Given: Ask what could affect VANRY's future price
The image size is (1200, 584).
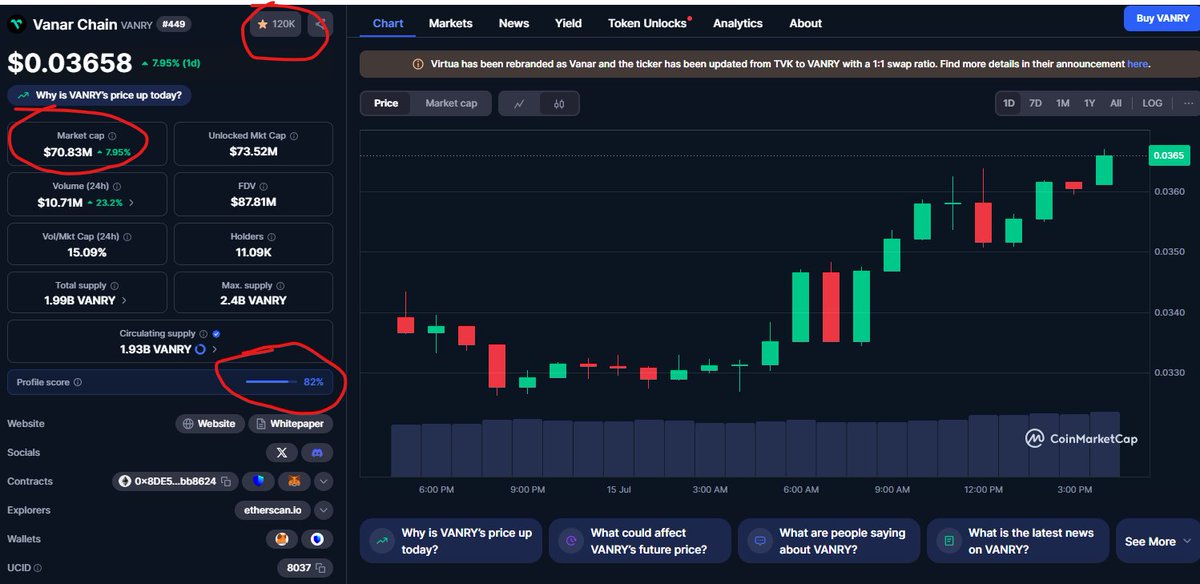Looking at the screenshot, I should [640, 541].
